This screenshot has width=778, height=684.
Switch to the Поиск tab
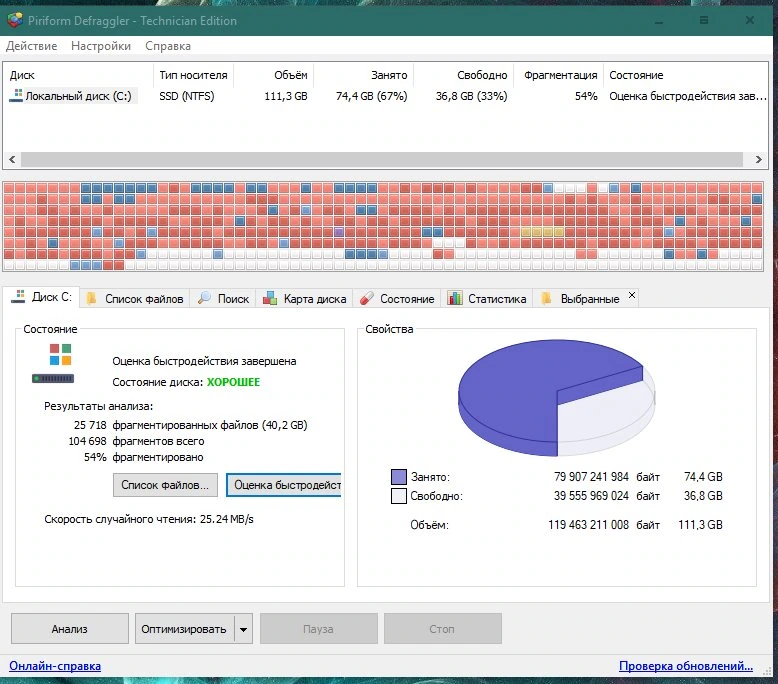tap(223, 299)
